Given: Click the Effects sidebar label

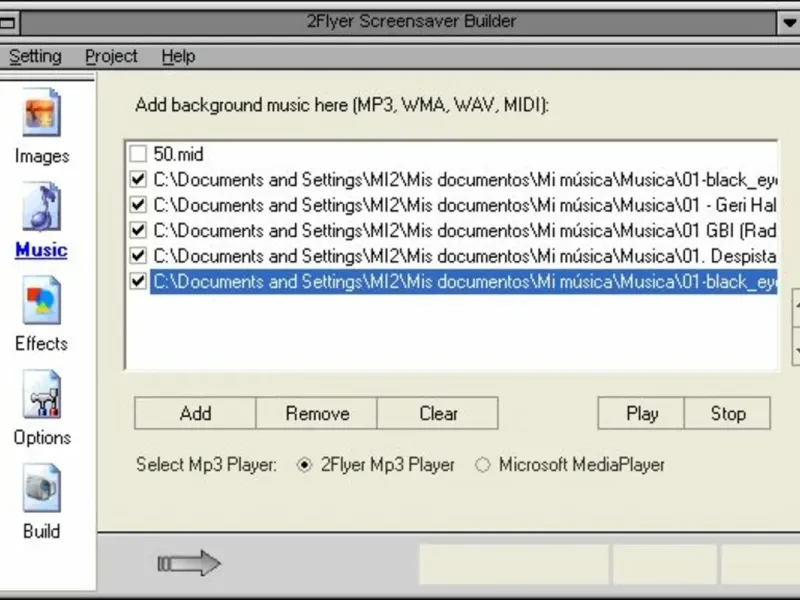Looking at the screenshot, I should pyautogui.click(x=41, y=343).
